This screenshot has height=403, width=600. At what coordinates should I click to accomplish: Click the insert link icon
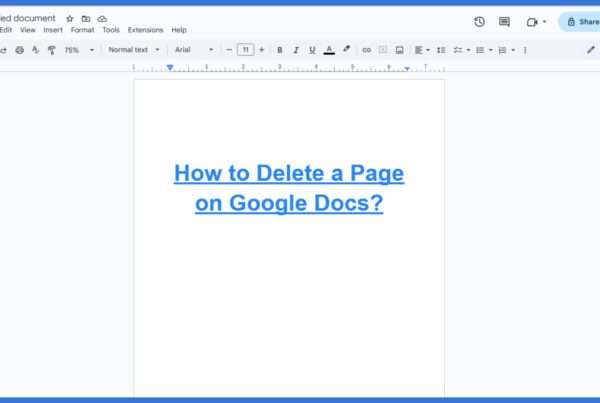[367, 50]
